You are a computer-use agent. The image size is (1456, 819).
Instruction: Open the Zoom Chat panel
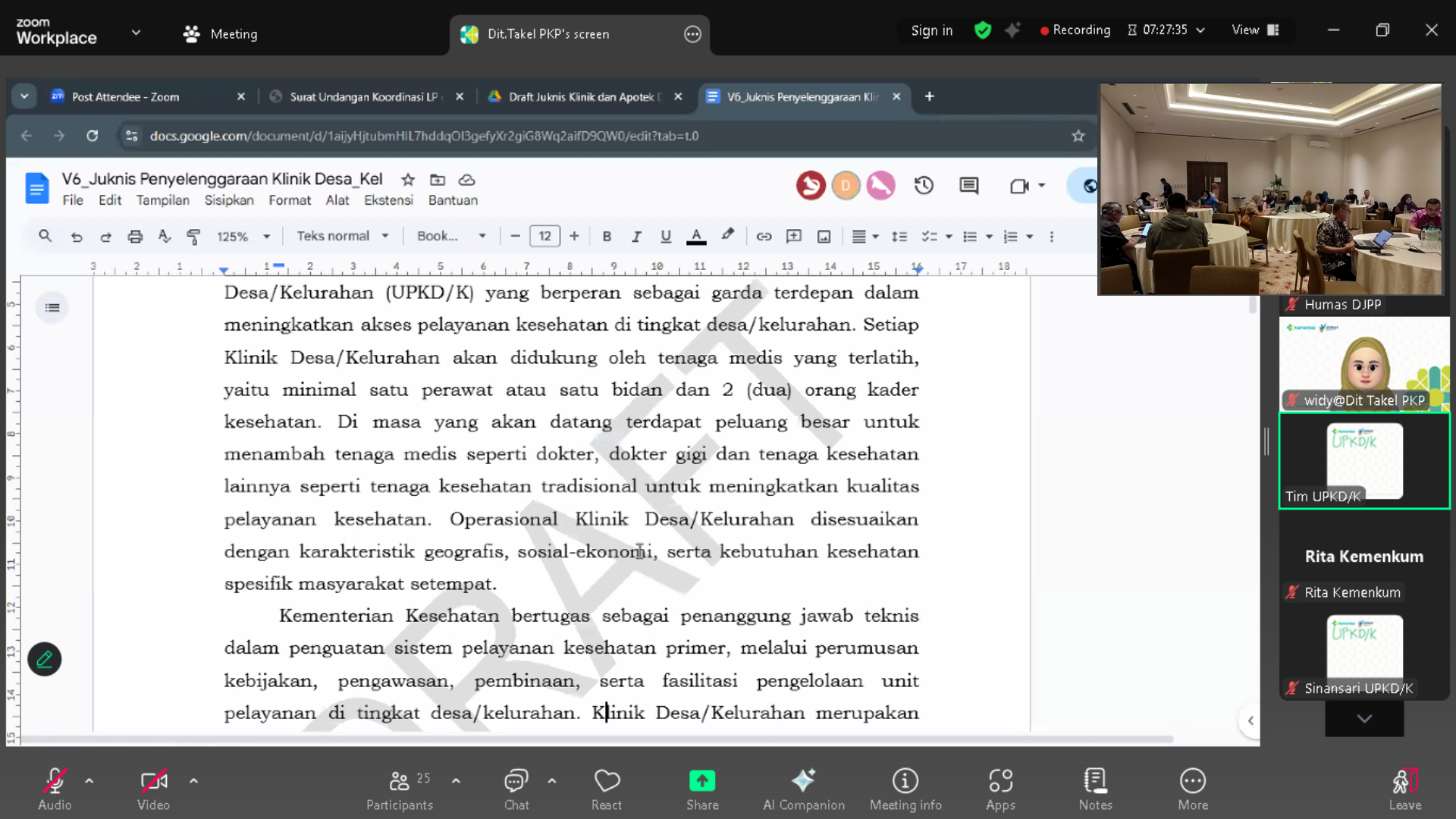point(516,789)
